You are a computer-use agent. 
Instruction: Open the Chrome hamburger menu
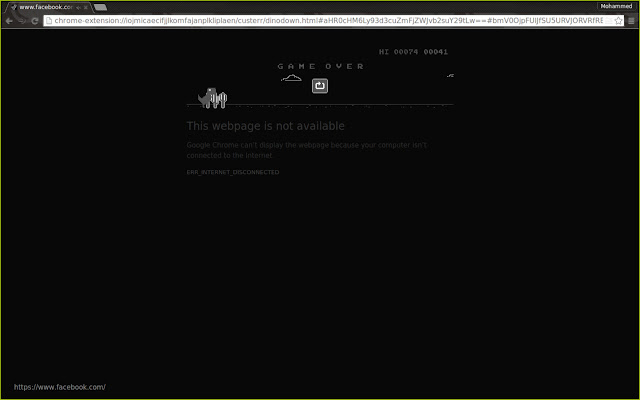(x=631, y=21)
